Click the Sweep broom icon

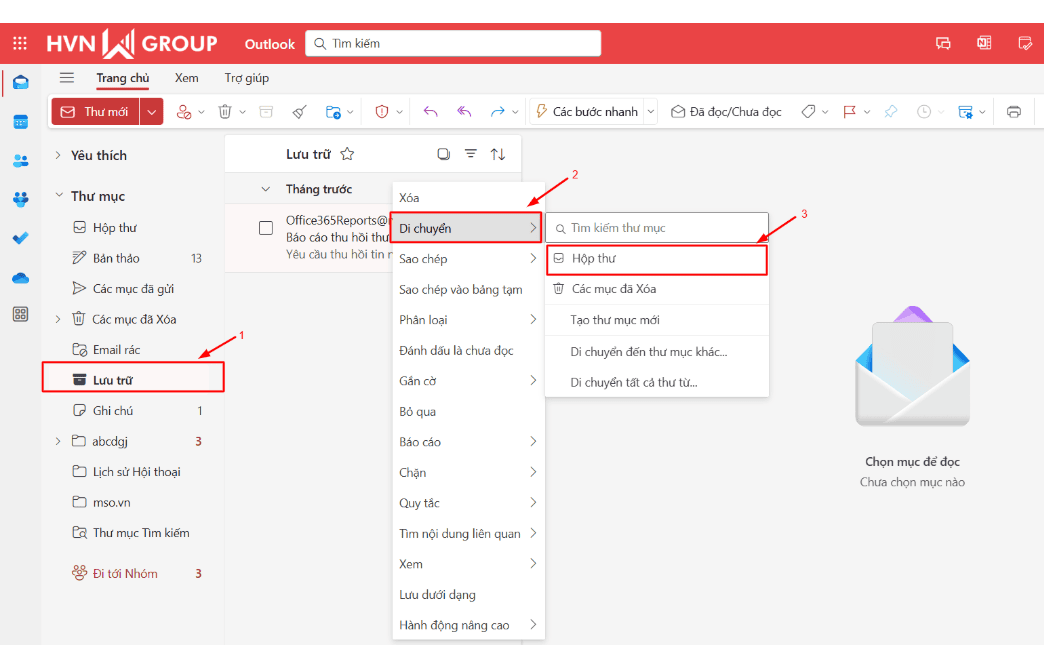point(300,112)
